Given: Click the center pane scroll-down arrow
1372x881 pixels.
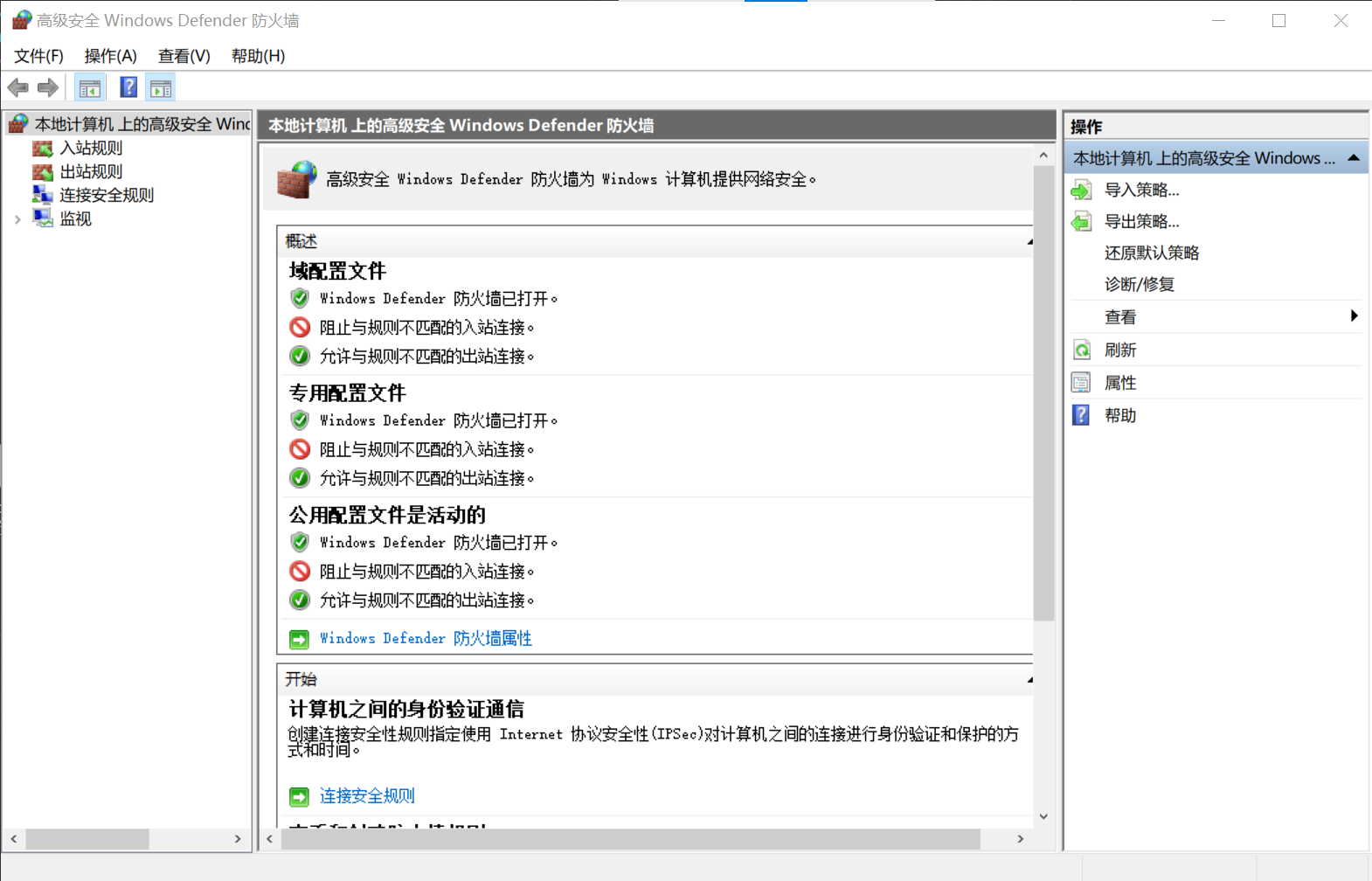Looking at the screenshot, I should pyautogui.click(x=1043, y=816).
